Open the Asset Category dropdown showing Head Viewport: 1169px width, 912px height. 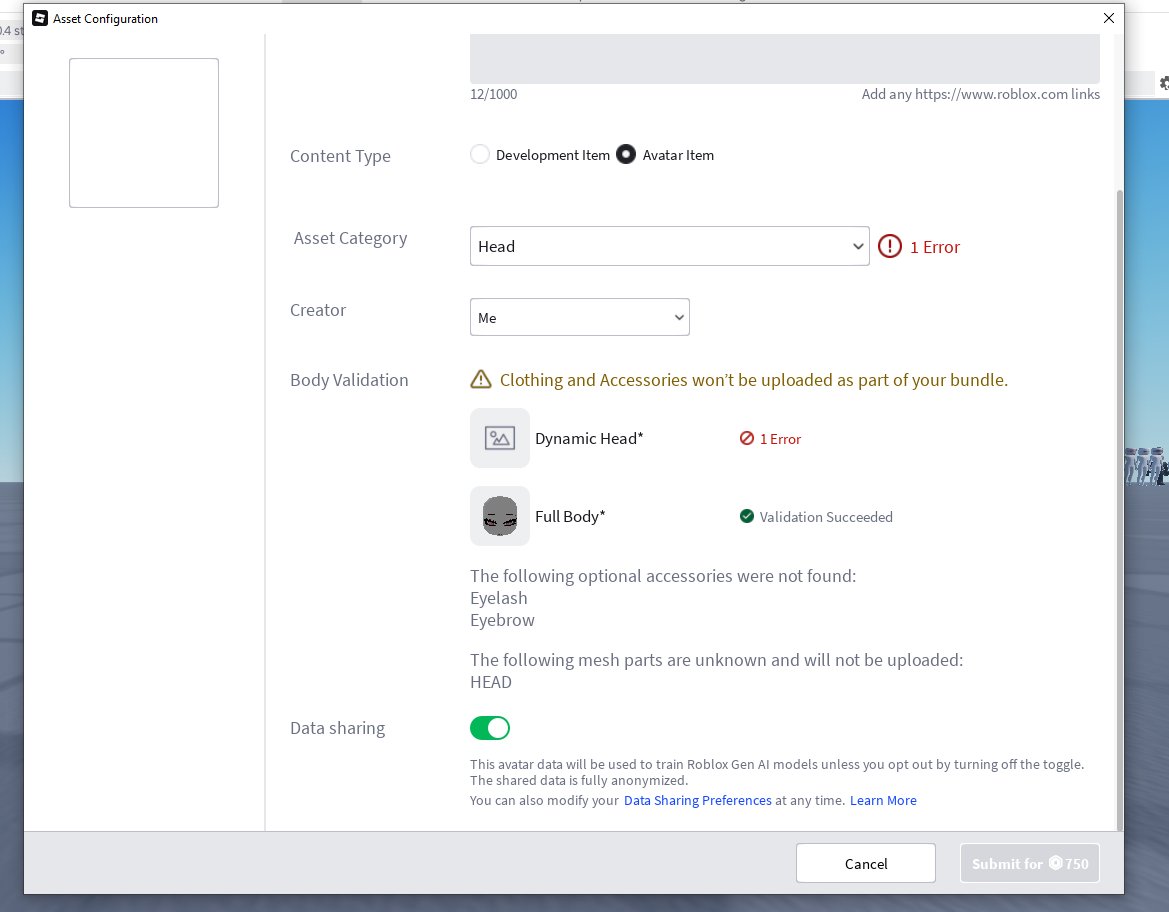(x=669, y=246)
